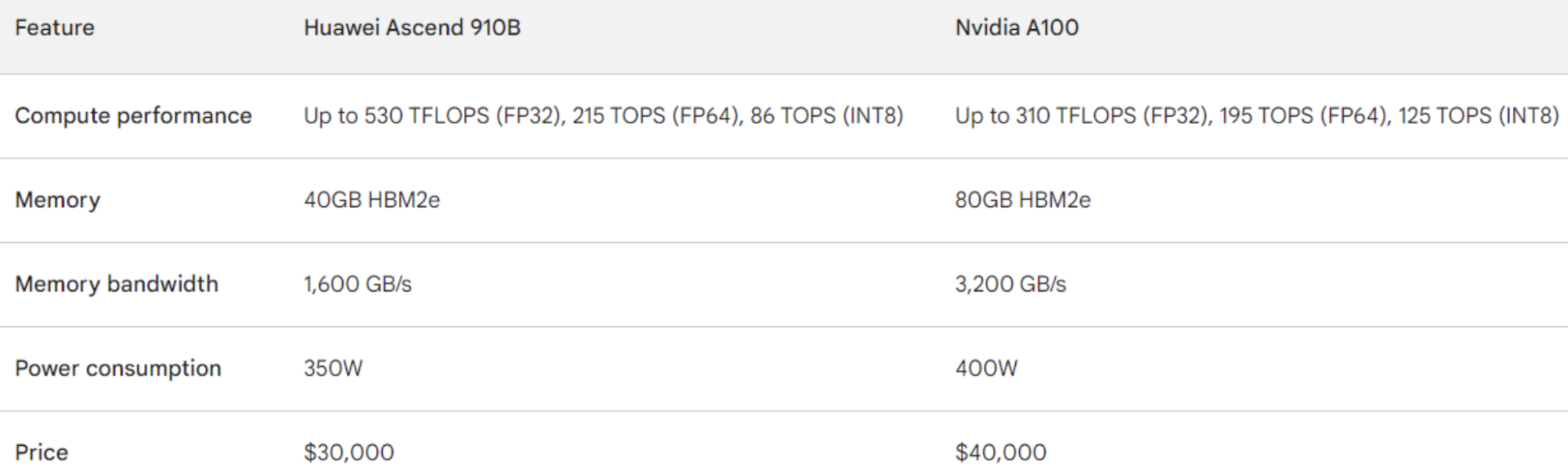Click the 86 TOPS (INT8) text
The width and height of the screenshot is (1568, 475).
[x=826, y=116]
